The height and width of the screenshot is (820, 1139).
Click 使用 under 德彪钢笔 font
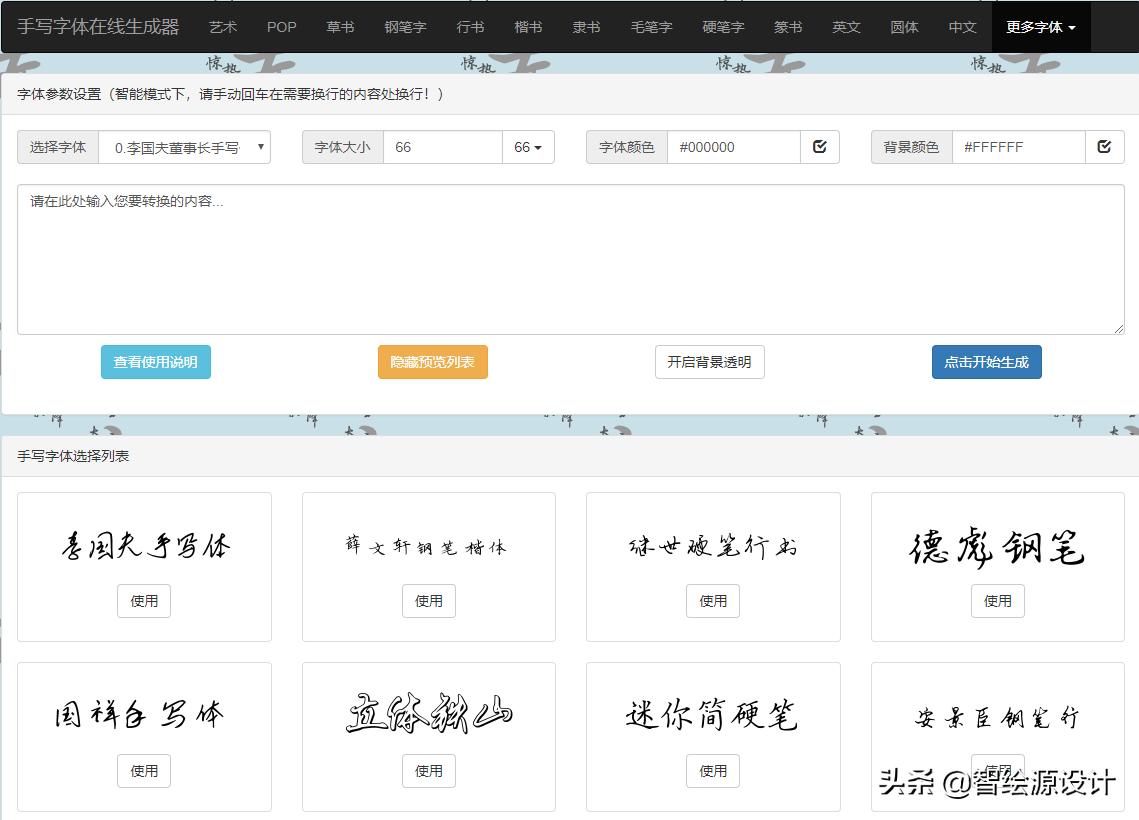[997, 601]
